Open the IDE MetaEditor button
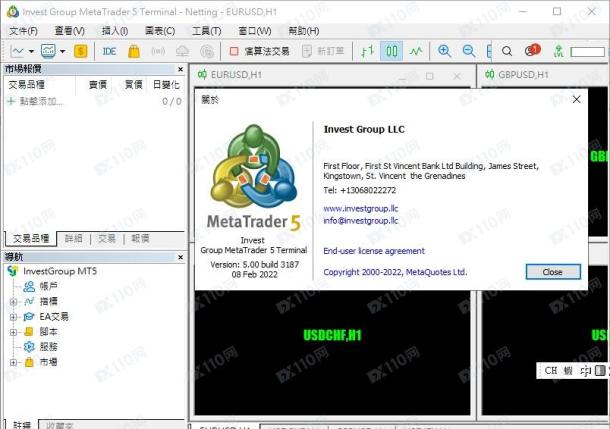 click(109, 51)
